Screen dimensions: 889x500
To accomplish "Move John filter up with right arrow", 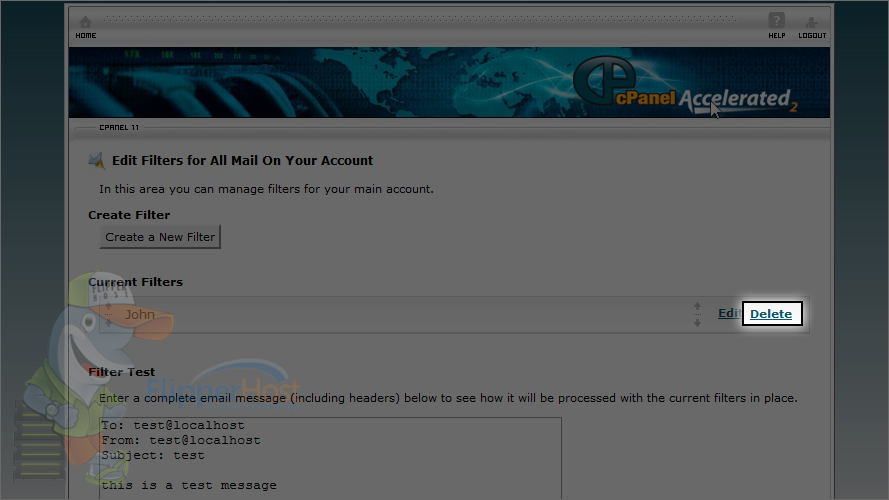I will pyautogui.click(x=697, y=306).
